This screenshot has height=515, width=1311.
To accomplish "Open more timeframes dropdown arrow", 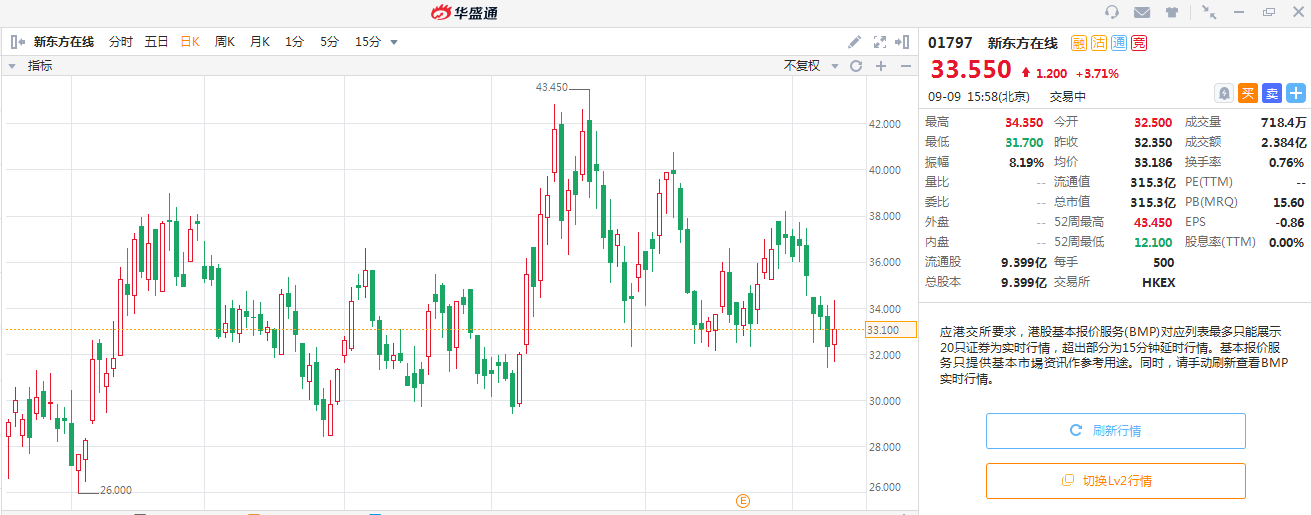I will coord(394,42).
